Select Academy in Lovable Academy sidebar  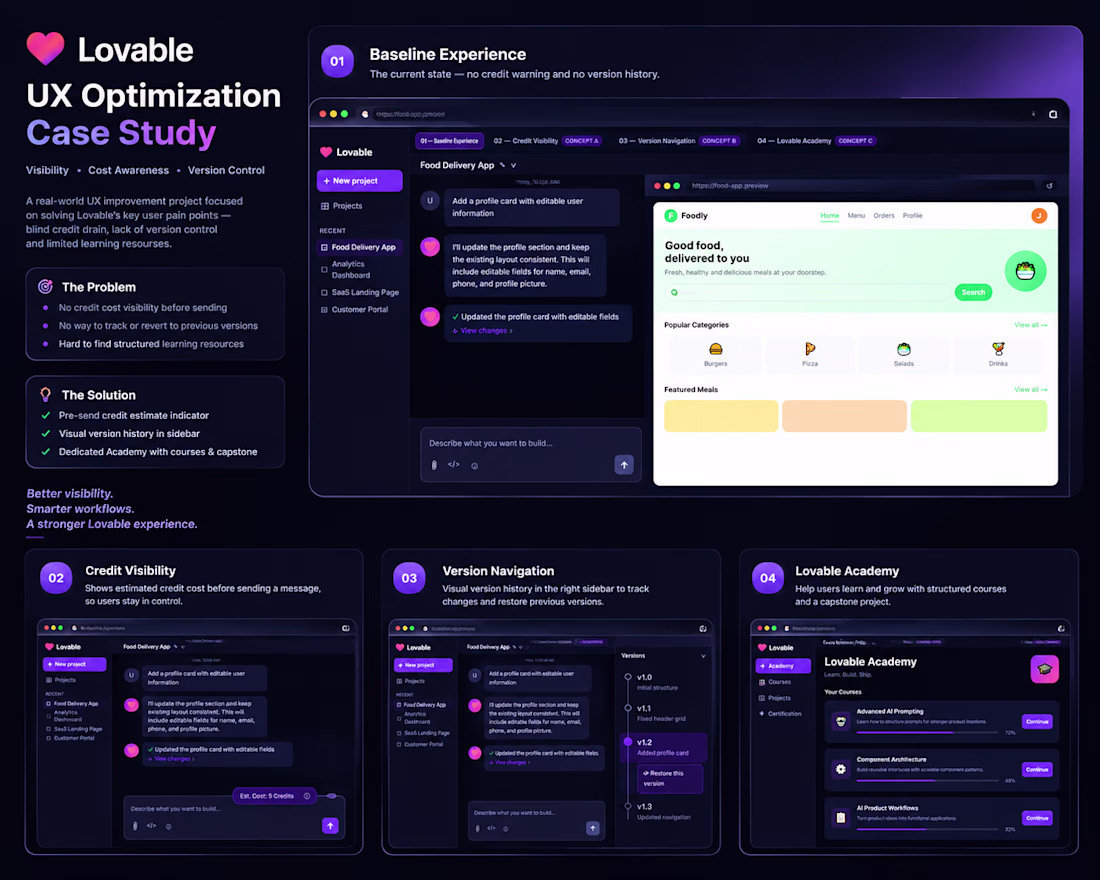(783, 665)
